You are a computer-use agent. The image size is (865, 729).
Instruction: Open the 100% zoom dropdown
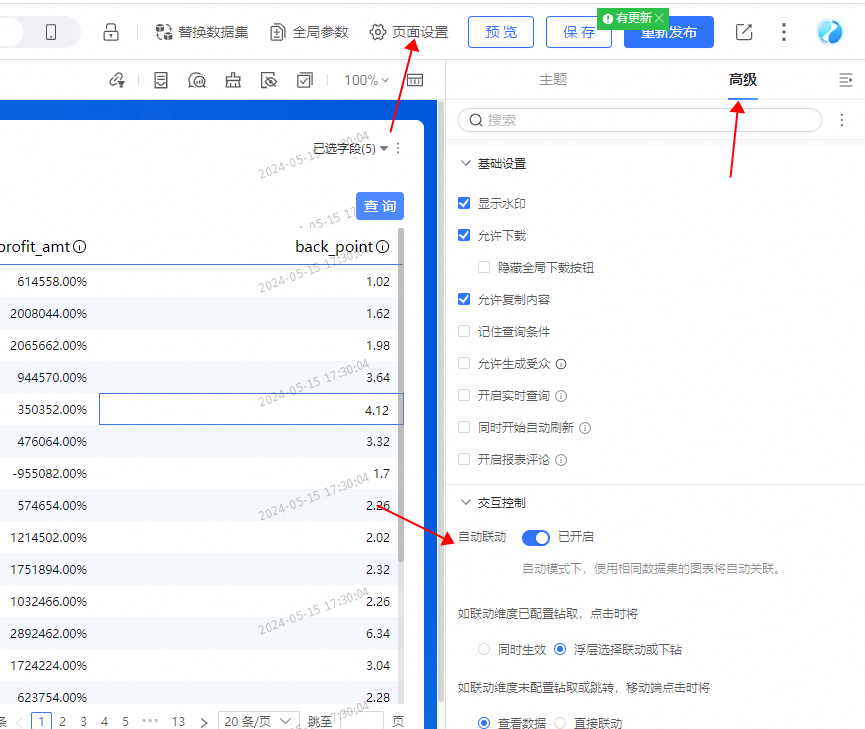pos(366,80)
